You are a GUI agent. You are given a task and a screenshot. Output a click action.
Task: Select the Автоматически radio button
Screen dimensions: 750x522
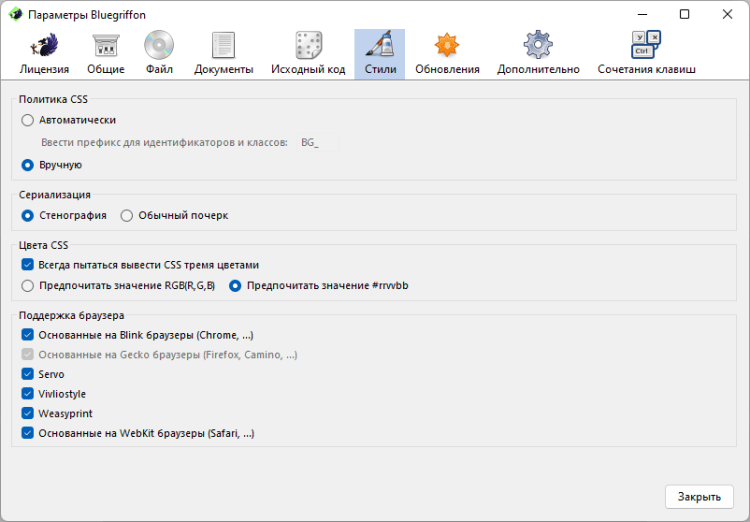[27, 120]
